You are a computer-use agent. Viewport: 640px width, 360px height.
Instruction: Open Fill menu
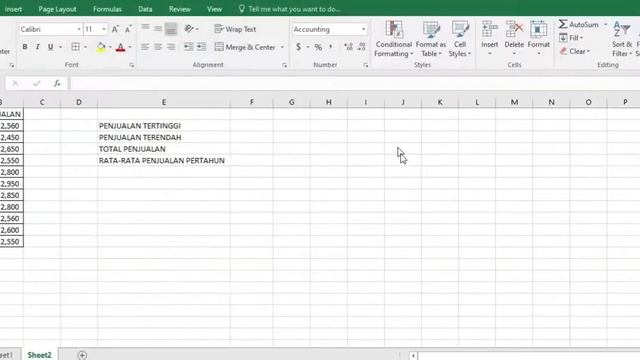(x=571, y=38)
